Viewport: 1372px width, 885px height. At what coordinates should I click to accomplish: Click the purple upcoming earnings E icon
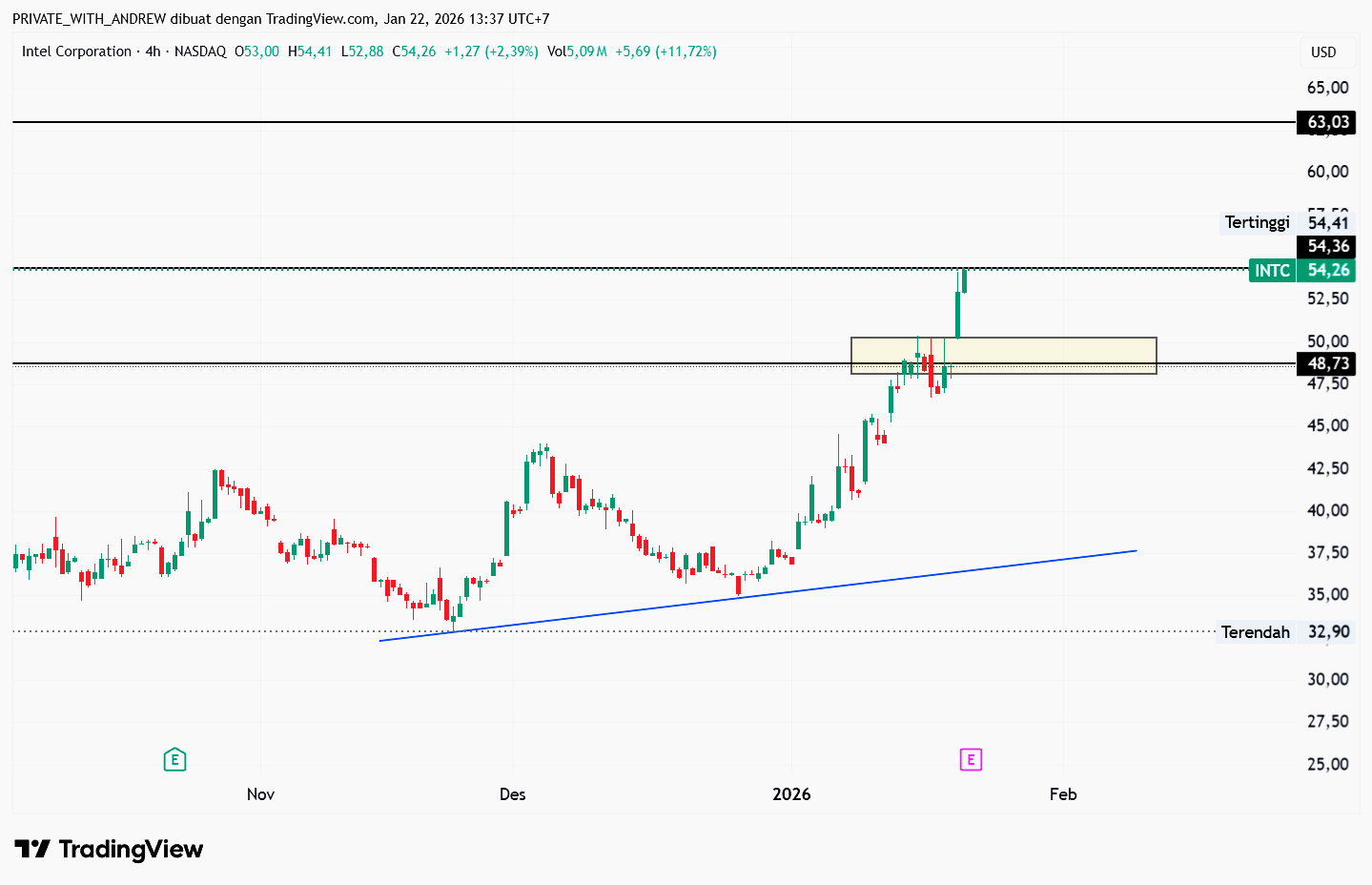[971, 760]
